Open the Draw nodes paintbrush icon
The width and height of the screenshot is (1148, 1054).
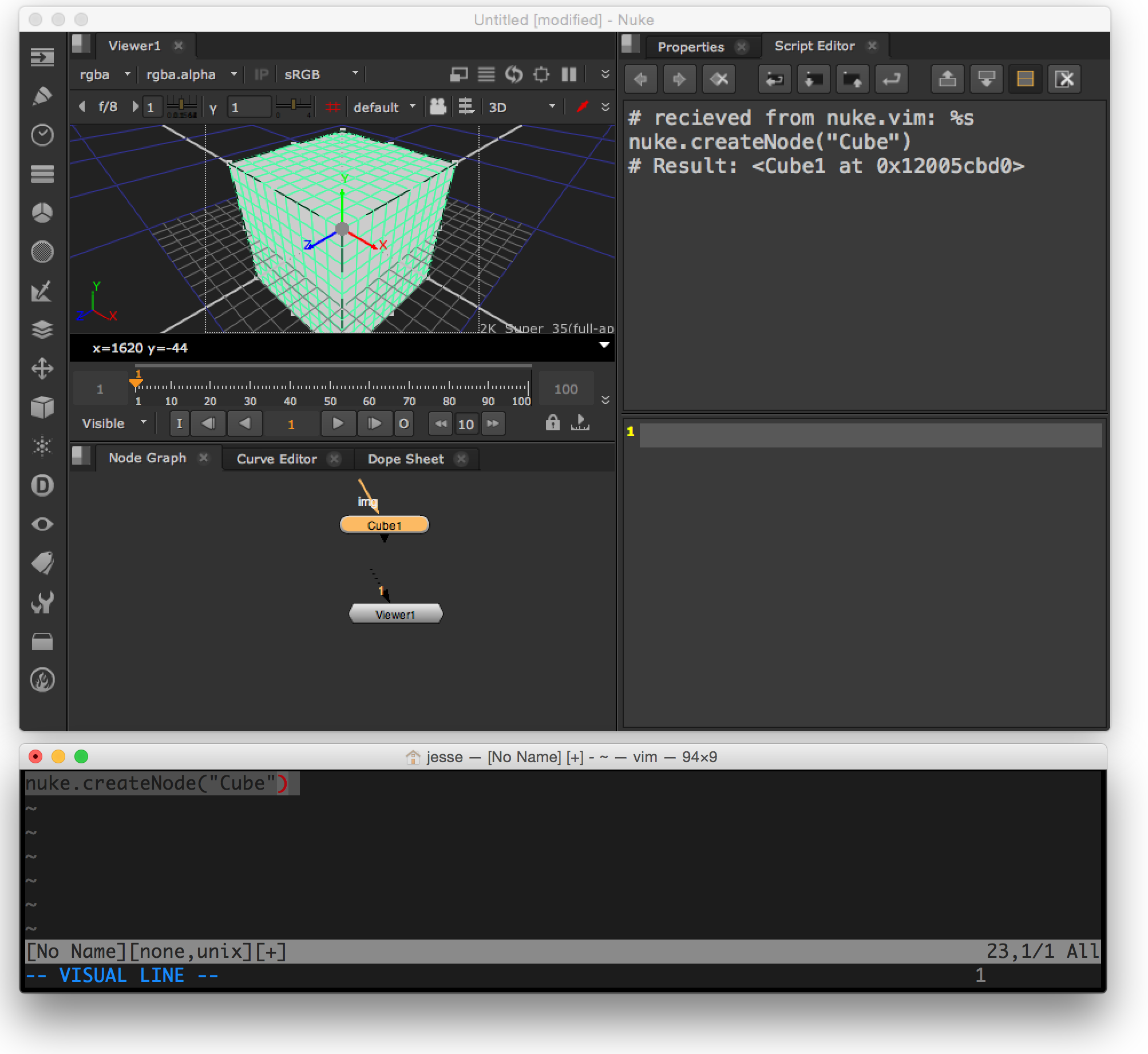click(x=42, y=96)
